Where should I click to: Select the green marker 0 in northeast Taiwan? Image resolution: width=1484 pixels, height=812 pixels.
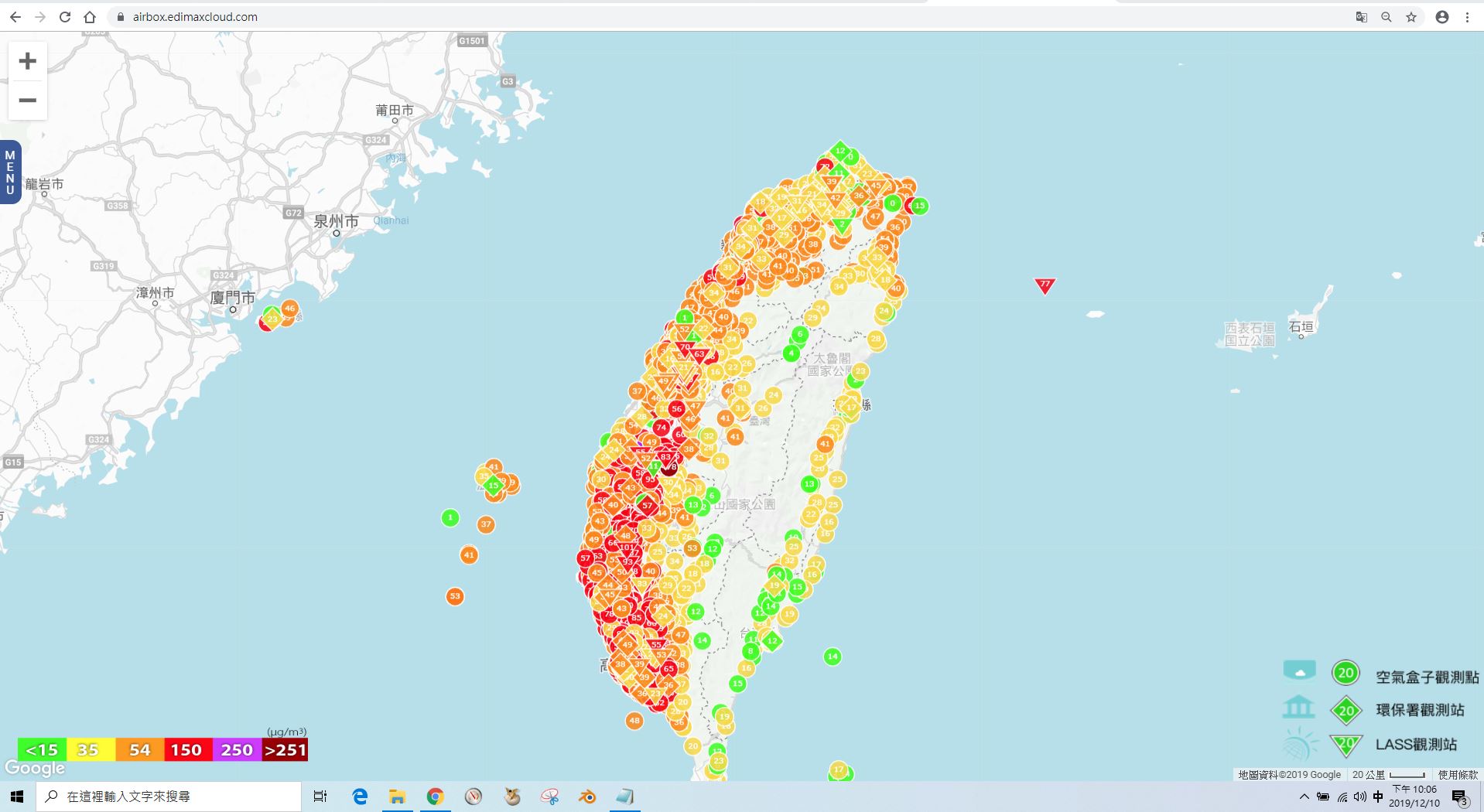[x=892, y=203]
